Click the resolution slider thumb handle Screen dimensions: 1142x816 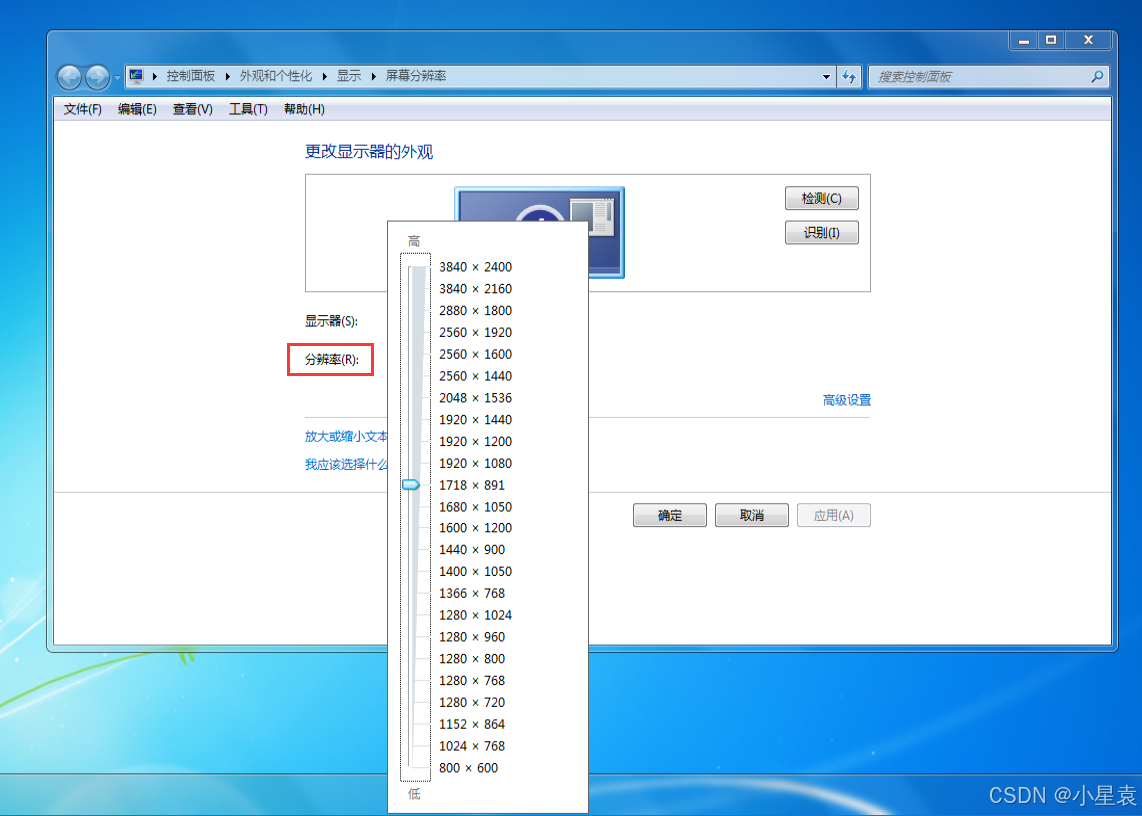click(411, 484)
